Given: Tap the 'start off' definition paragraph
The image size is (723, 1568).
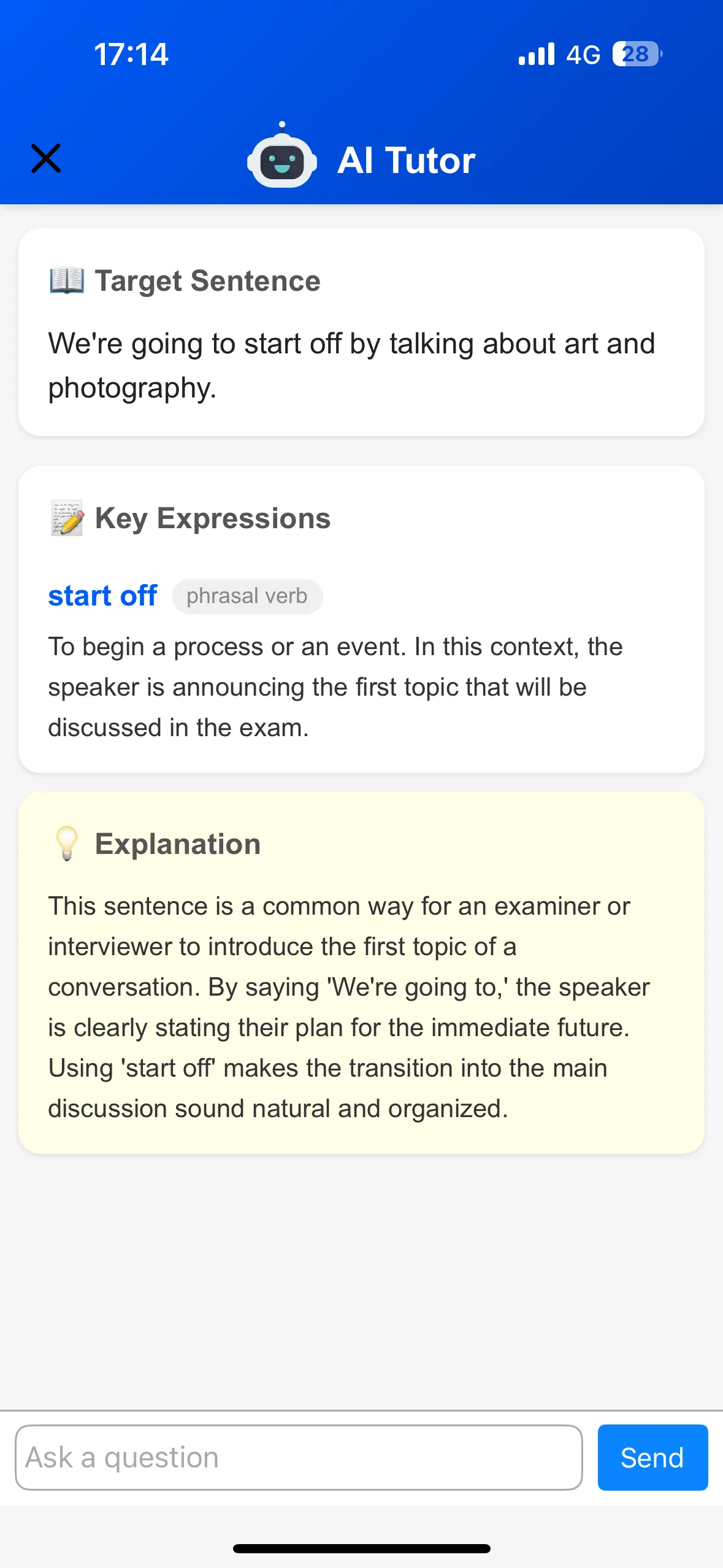Looking at the screenshot, I should pos(335,686).
